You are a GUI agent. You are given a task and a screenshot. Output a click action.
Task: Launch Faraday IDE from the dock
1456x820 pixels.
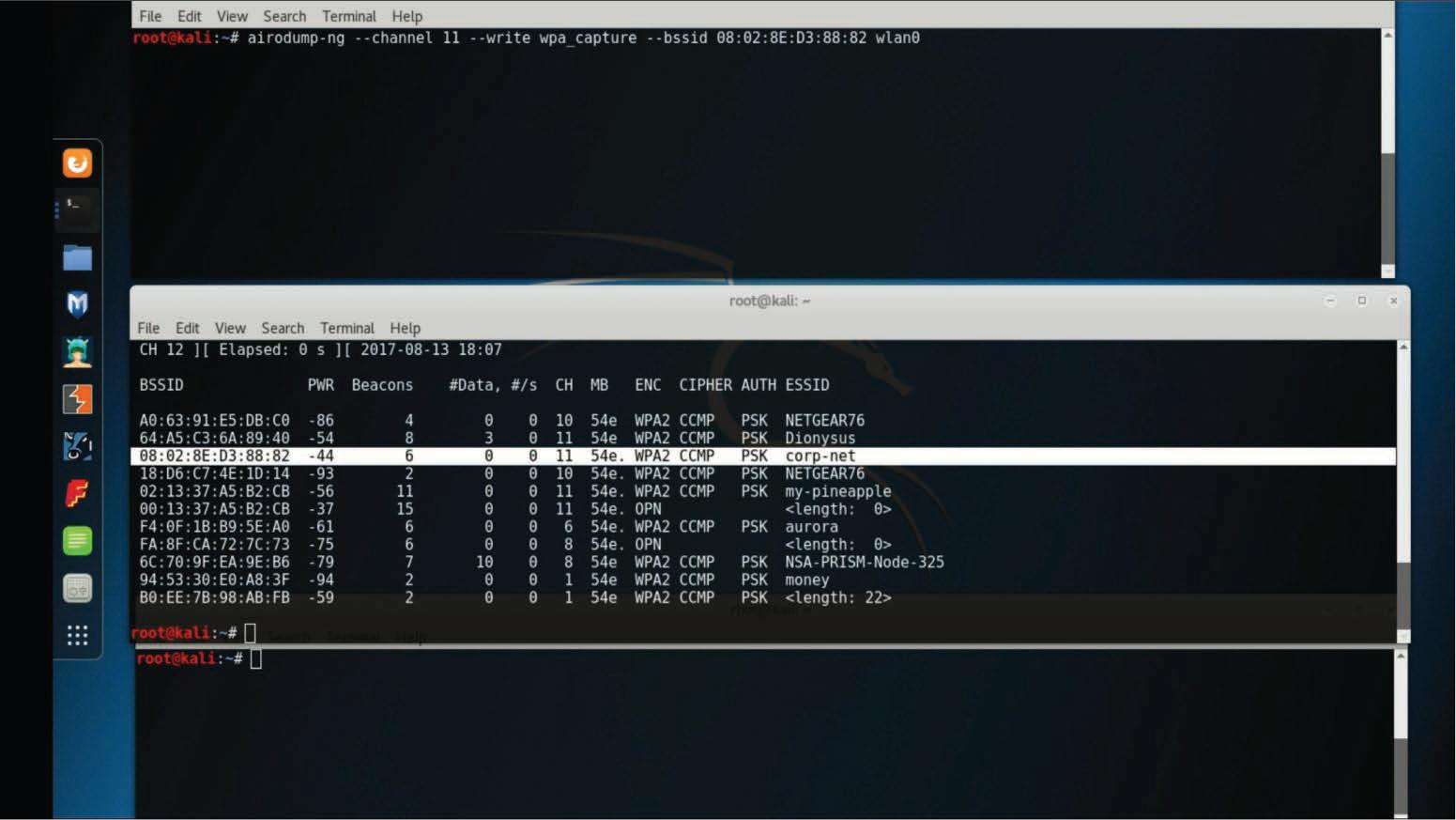77,493
